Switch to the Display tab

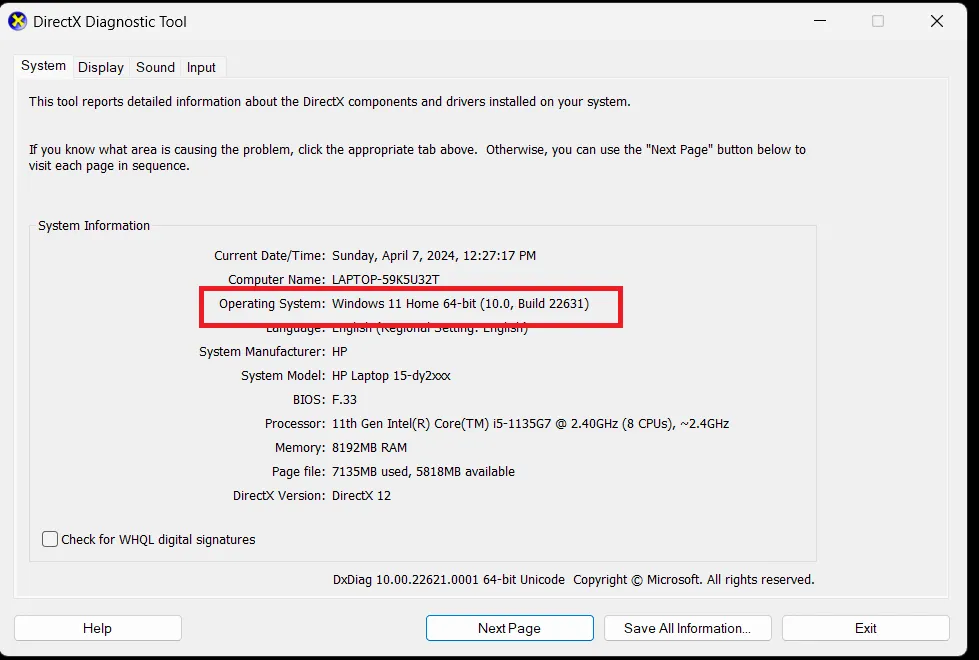100,67
